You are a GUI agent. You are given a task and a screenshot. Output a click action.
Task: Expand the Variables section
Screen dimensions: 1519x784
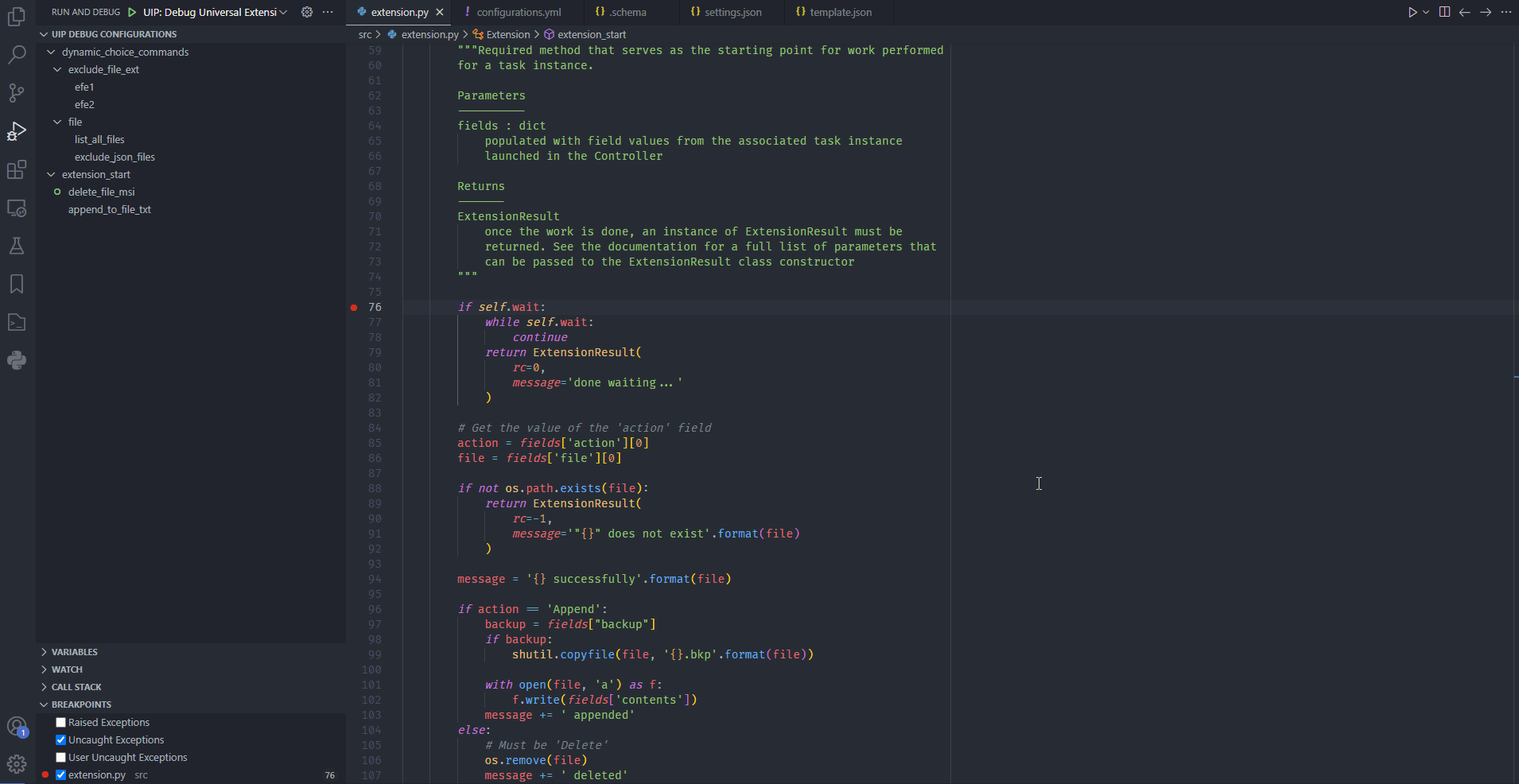pos(74,652)
